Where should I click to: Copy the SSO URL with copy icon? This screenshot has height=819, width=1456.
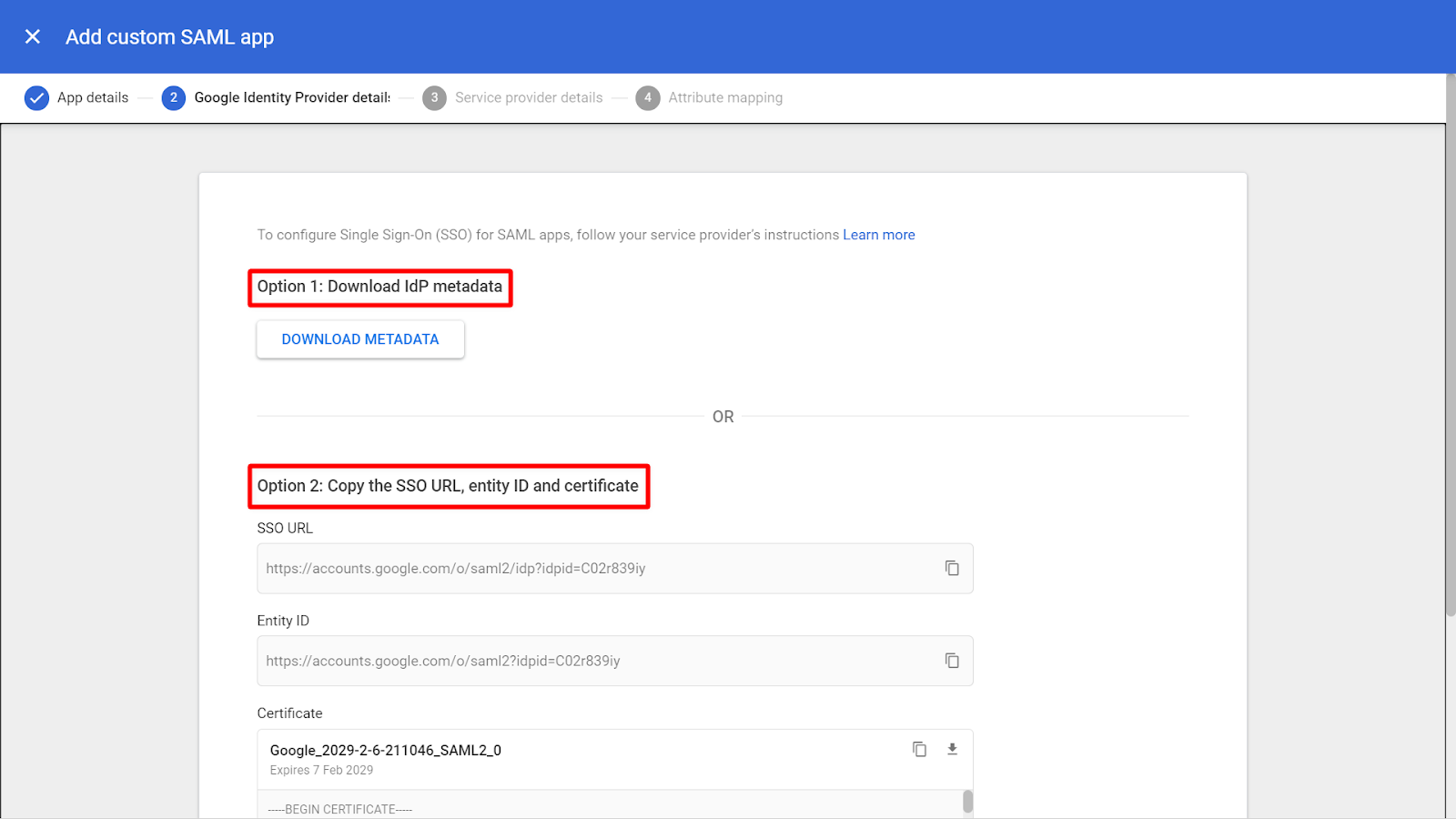[x=952, y=568]
